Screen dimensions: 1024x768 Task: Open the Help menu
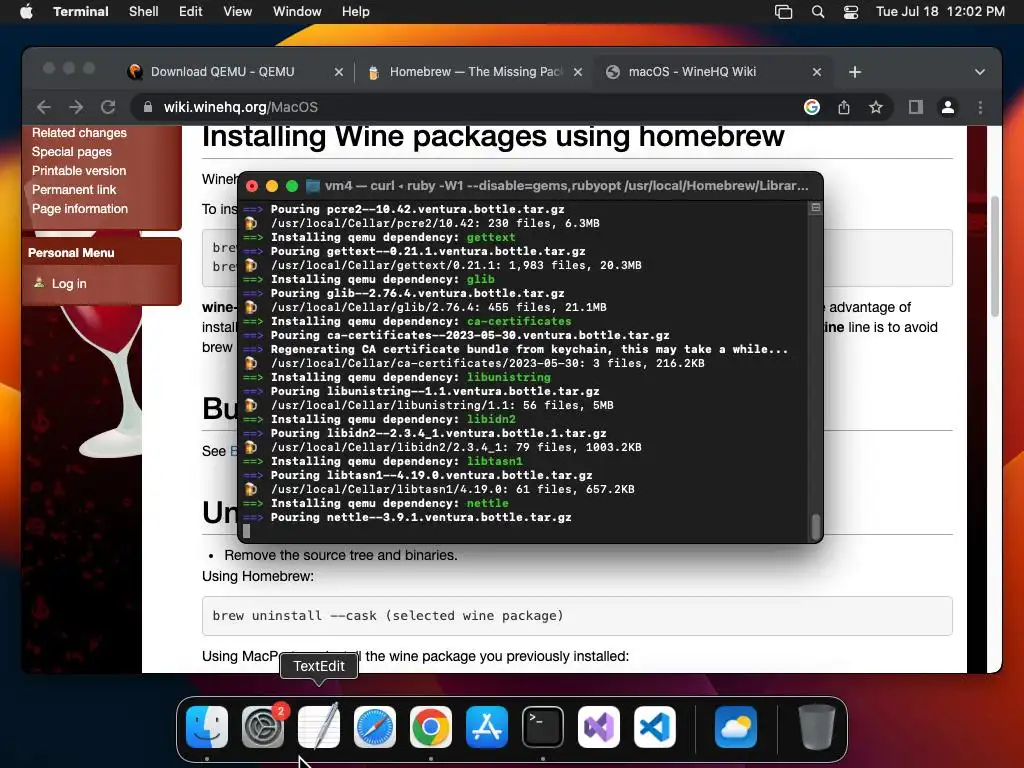click(x=355, y=12)
